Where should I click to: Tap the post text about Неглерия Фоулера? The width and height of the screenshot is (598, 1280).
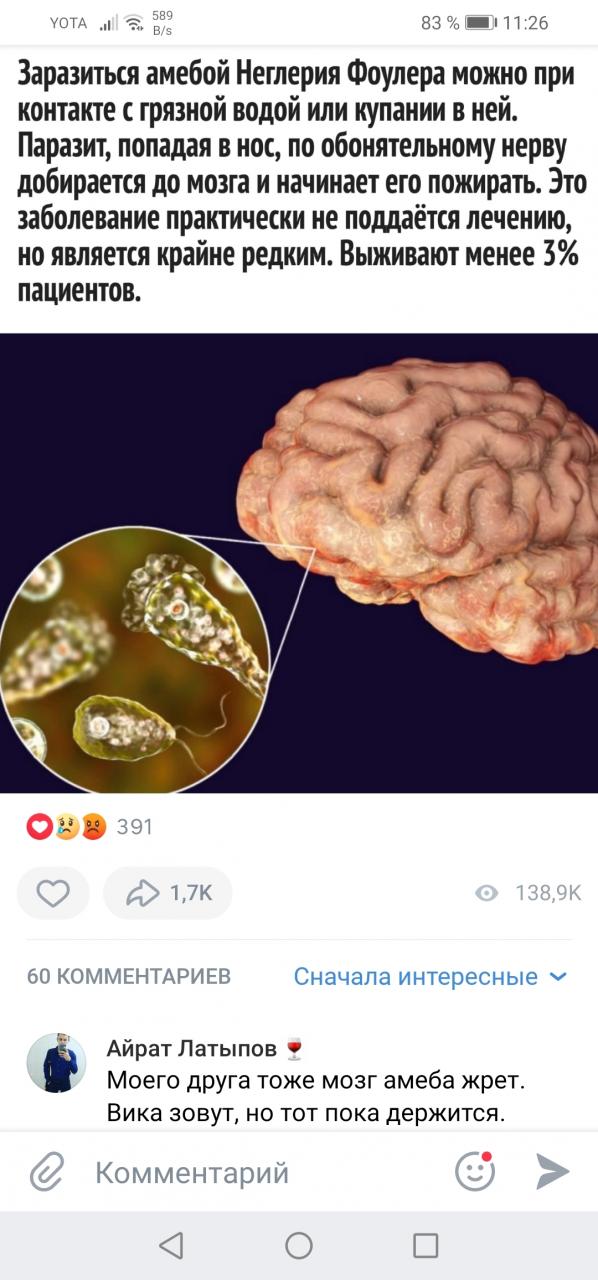pyautogui.click(x=299, y=181)
